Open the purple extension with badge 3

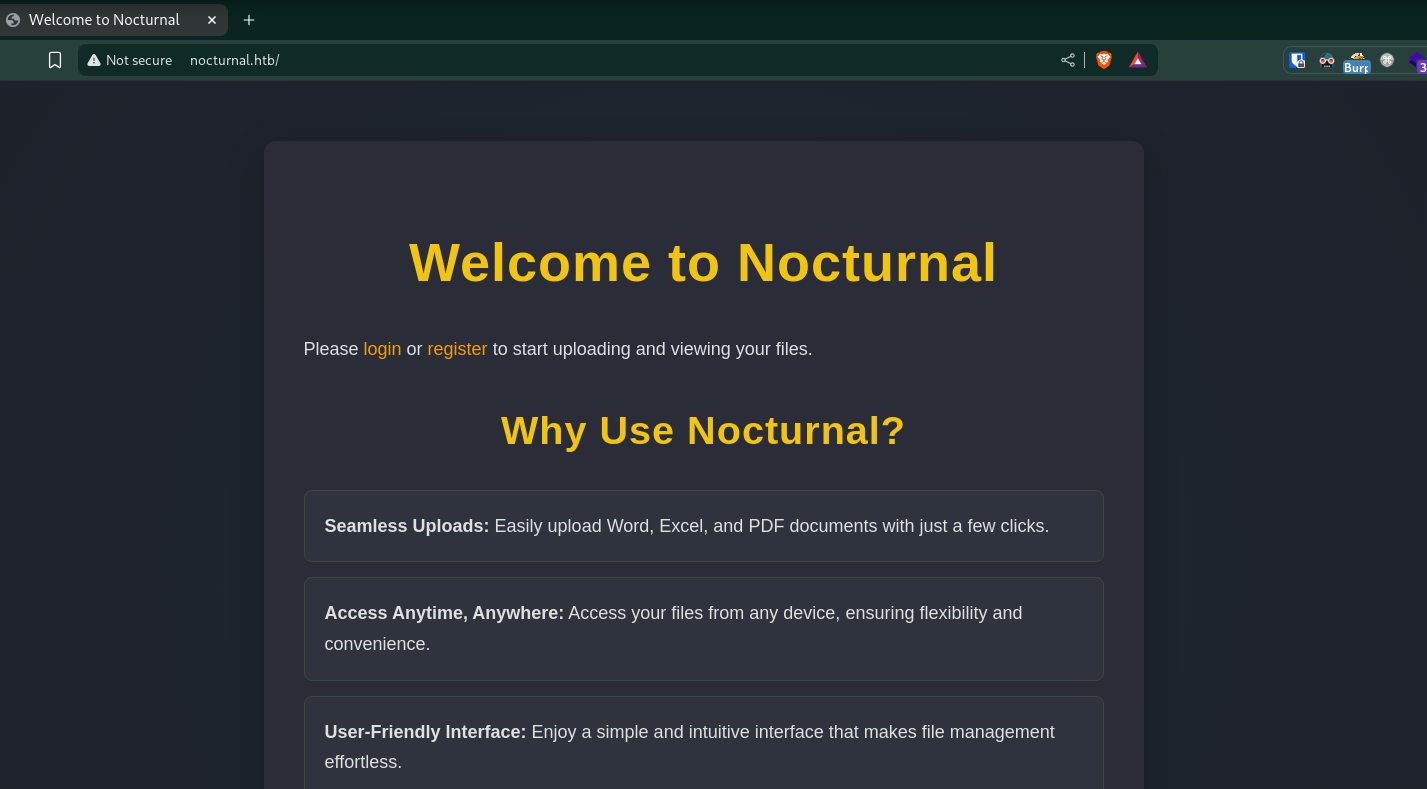[x=1418, y=62]
